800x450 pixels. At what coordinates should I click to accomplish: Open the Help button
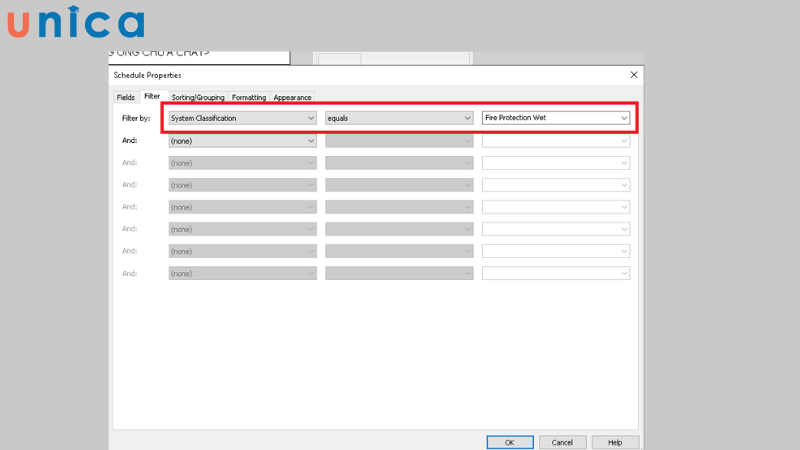615,442
